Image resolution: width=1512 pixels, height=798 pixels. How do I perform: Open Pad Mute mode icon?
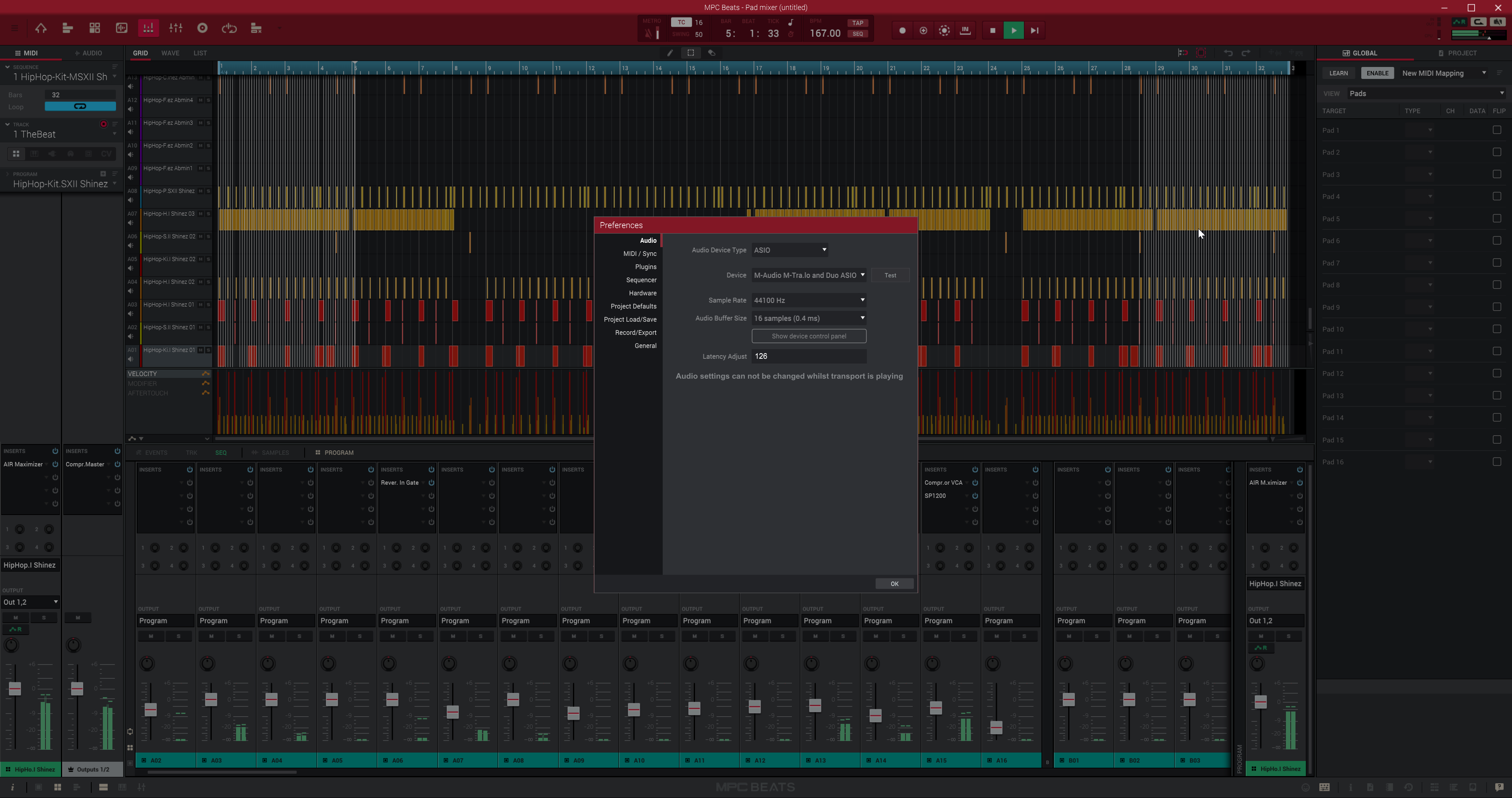click(x=256, y=28)
